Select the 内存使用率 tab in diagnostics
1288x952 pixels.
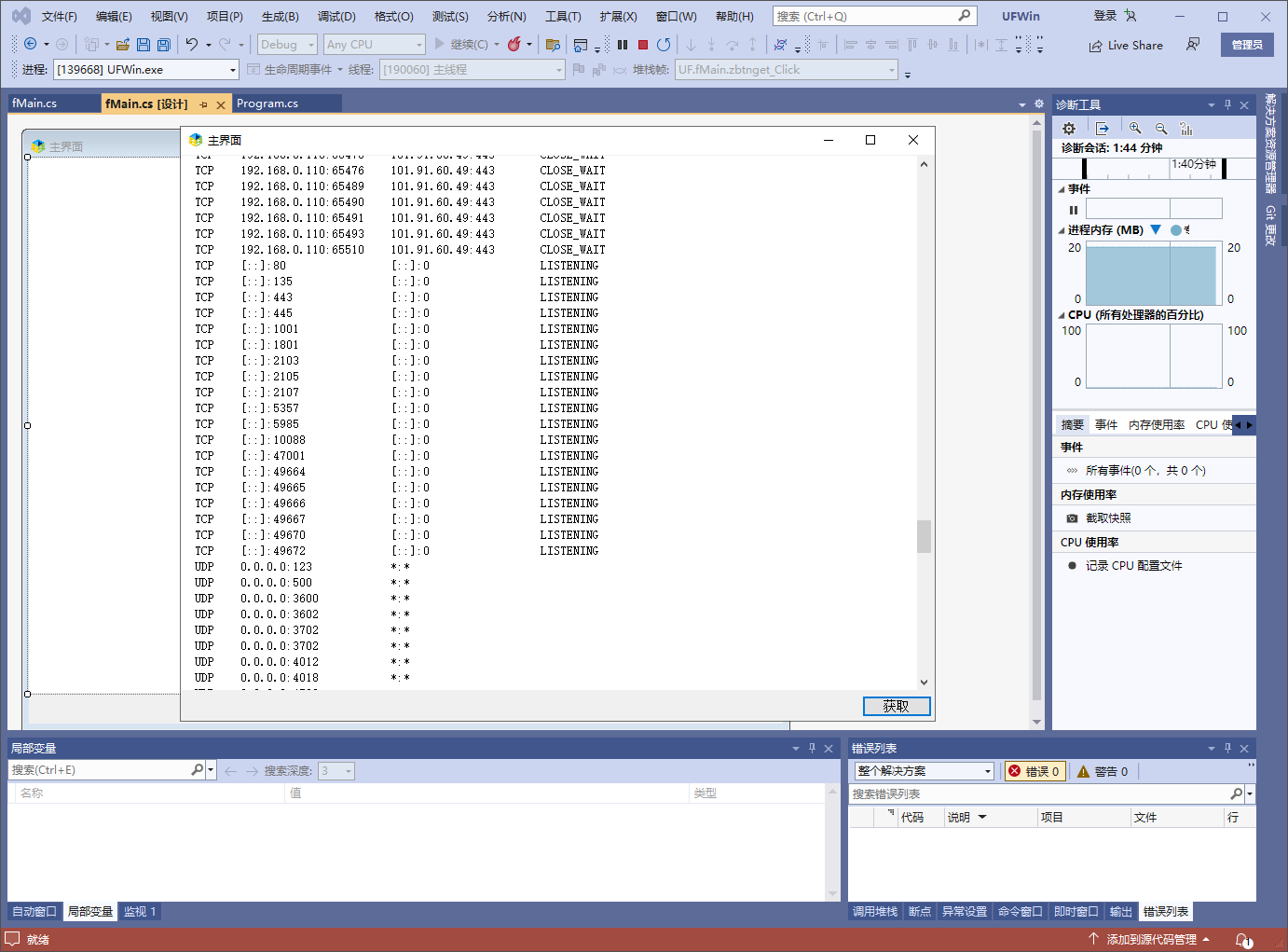[1157, 425]
